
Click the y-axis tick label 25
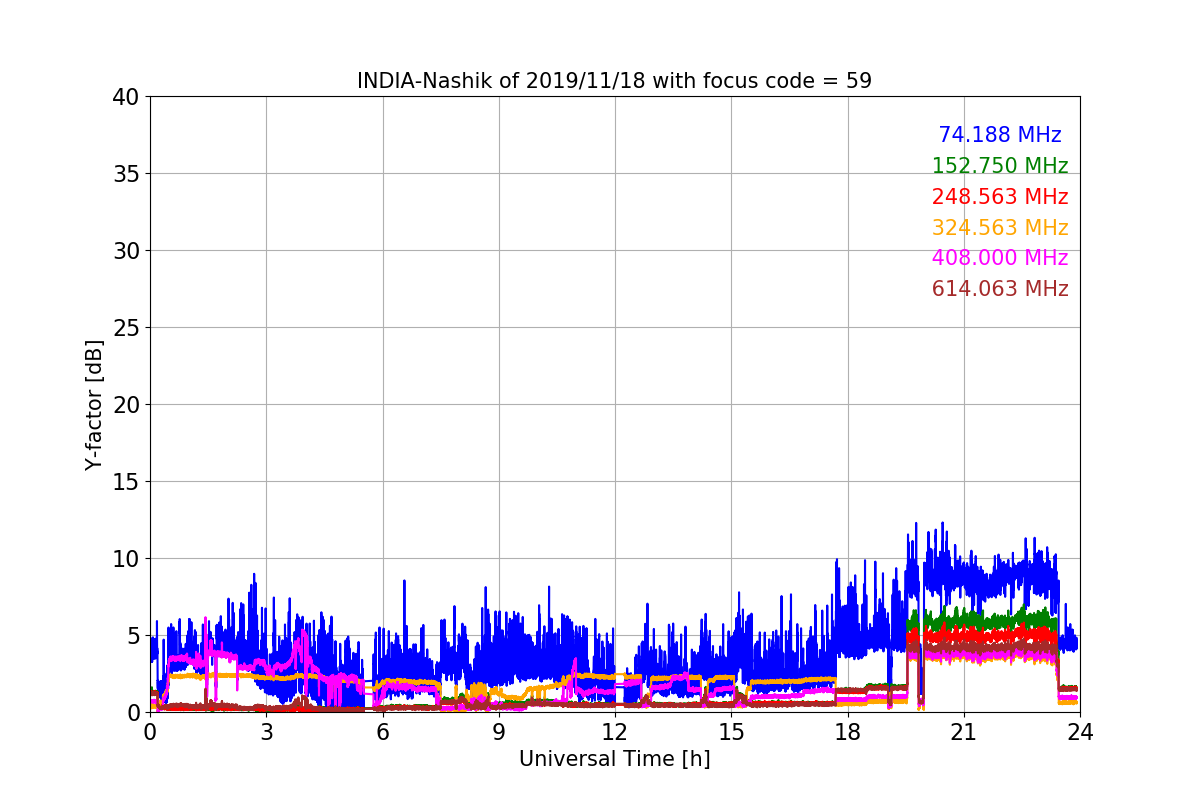[125, 328]
